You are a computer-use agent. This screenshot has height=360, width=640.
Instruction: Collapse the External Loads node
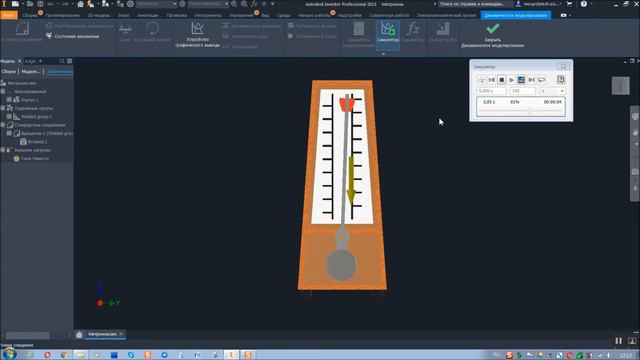click(x=3, y=150)
